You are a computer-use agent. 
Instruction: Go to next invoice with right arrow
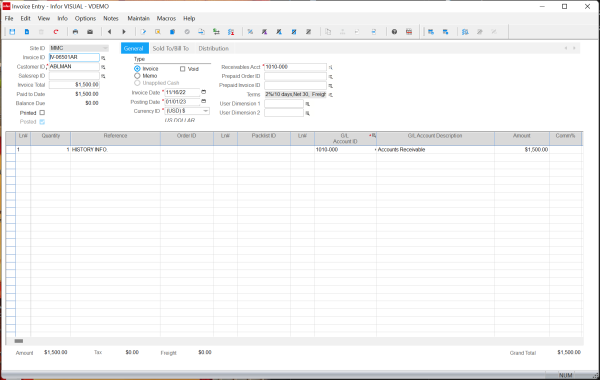(x=124, y=32)
